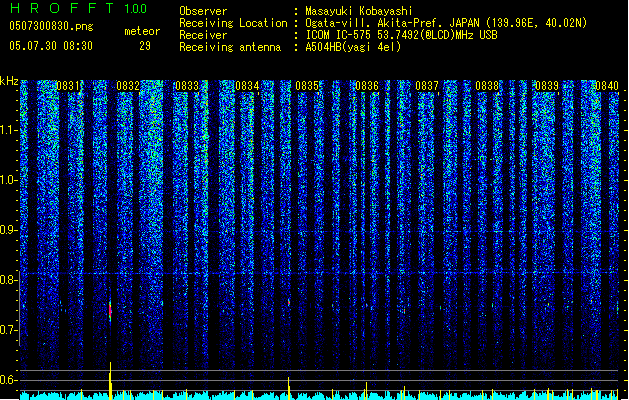The width and height of the screenshot is (629, 400).
Task: Click the 0835 time marker
Action: coord(307,86)
